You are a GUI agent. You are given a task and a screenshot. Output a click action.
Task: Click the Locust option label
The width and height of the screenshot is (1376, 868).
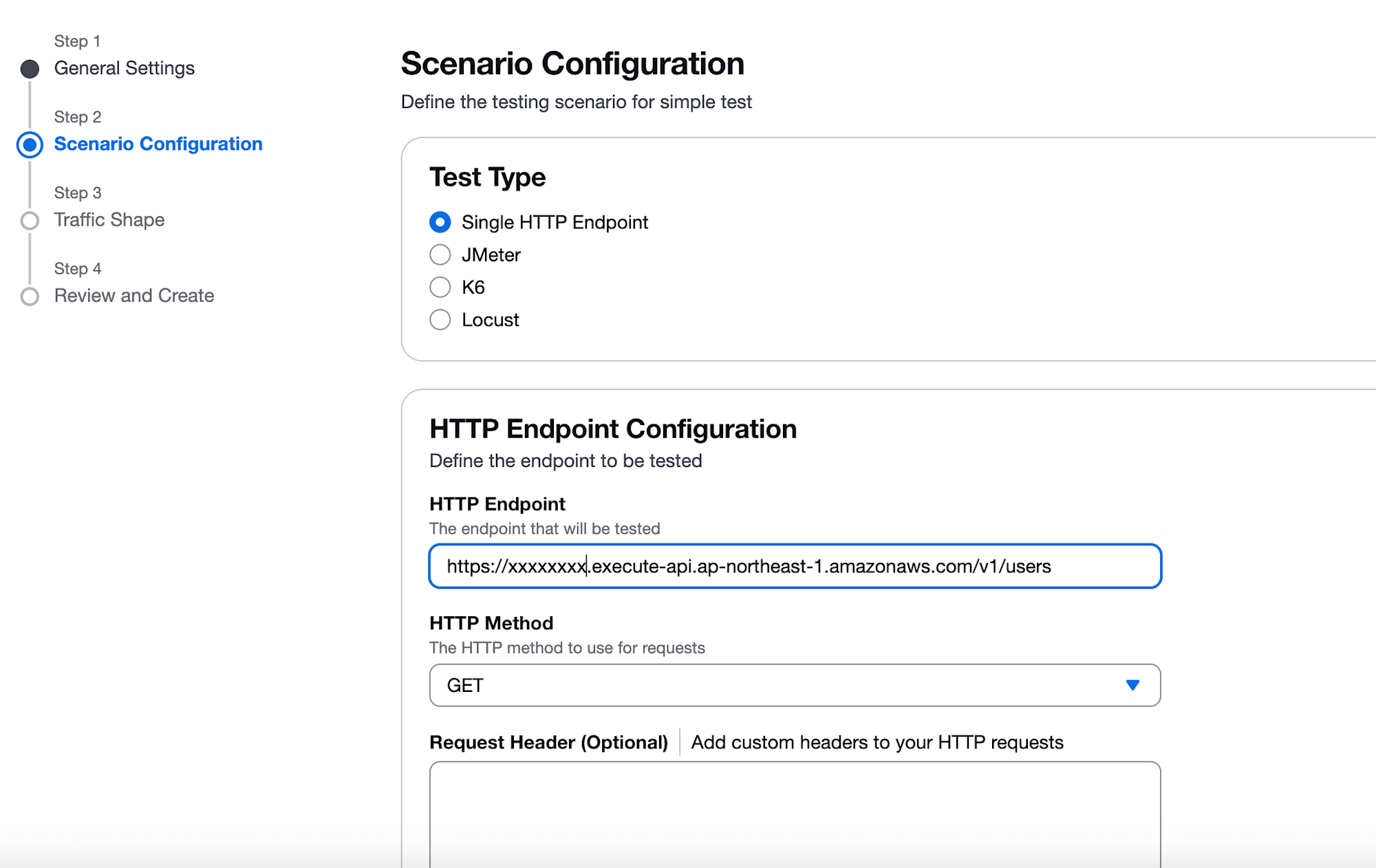coord(491,320)
